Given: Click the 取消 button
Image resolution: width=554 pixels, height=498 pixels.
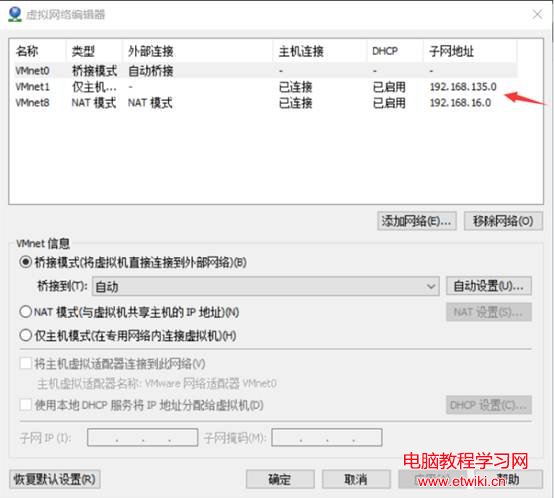Looking at the screenshot, I should pyautogui.click(x=356, y=479).
